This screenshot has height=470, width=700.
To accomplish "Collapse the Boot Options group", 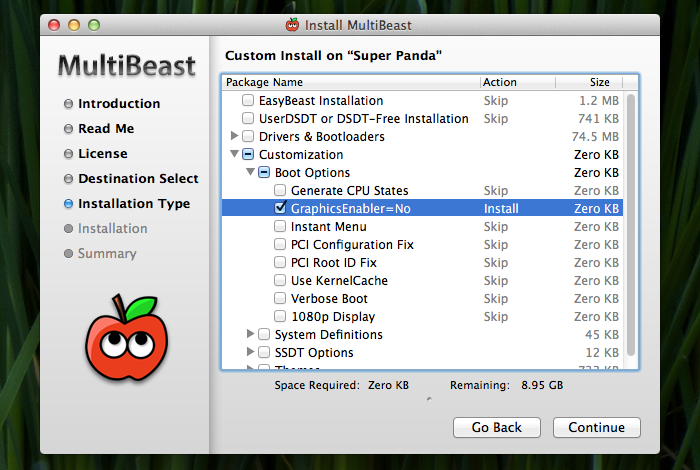I will click(250, 171).
